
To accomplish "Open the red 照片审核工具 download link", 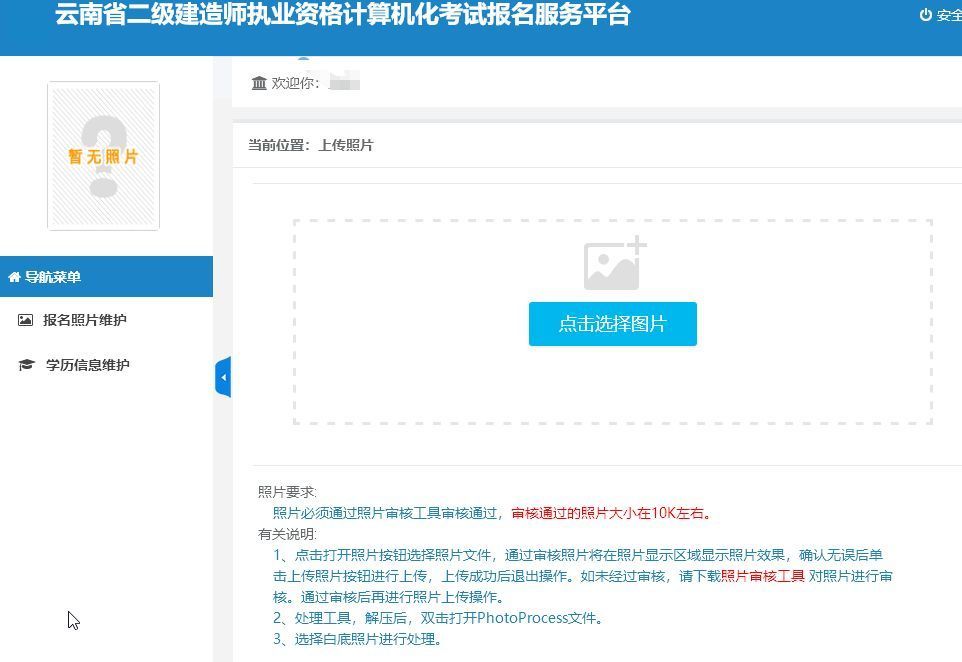I will 763,575.
